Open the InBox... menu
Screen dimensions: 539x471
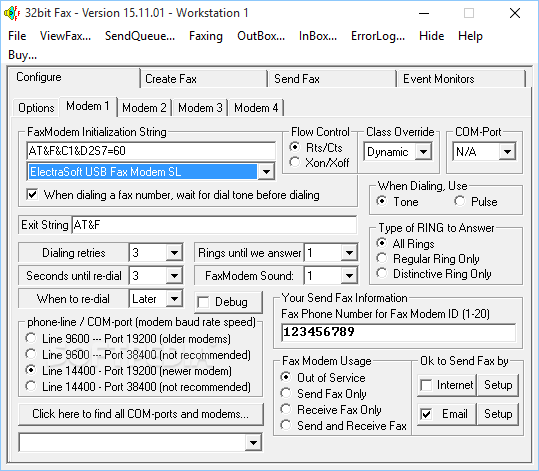point(318,36)
